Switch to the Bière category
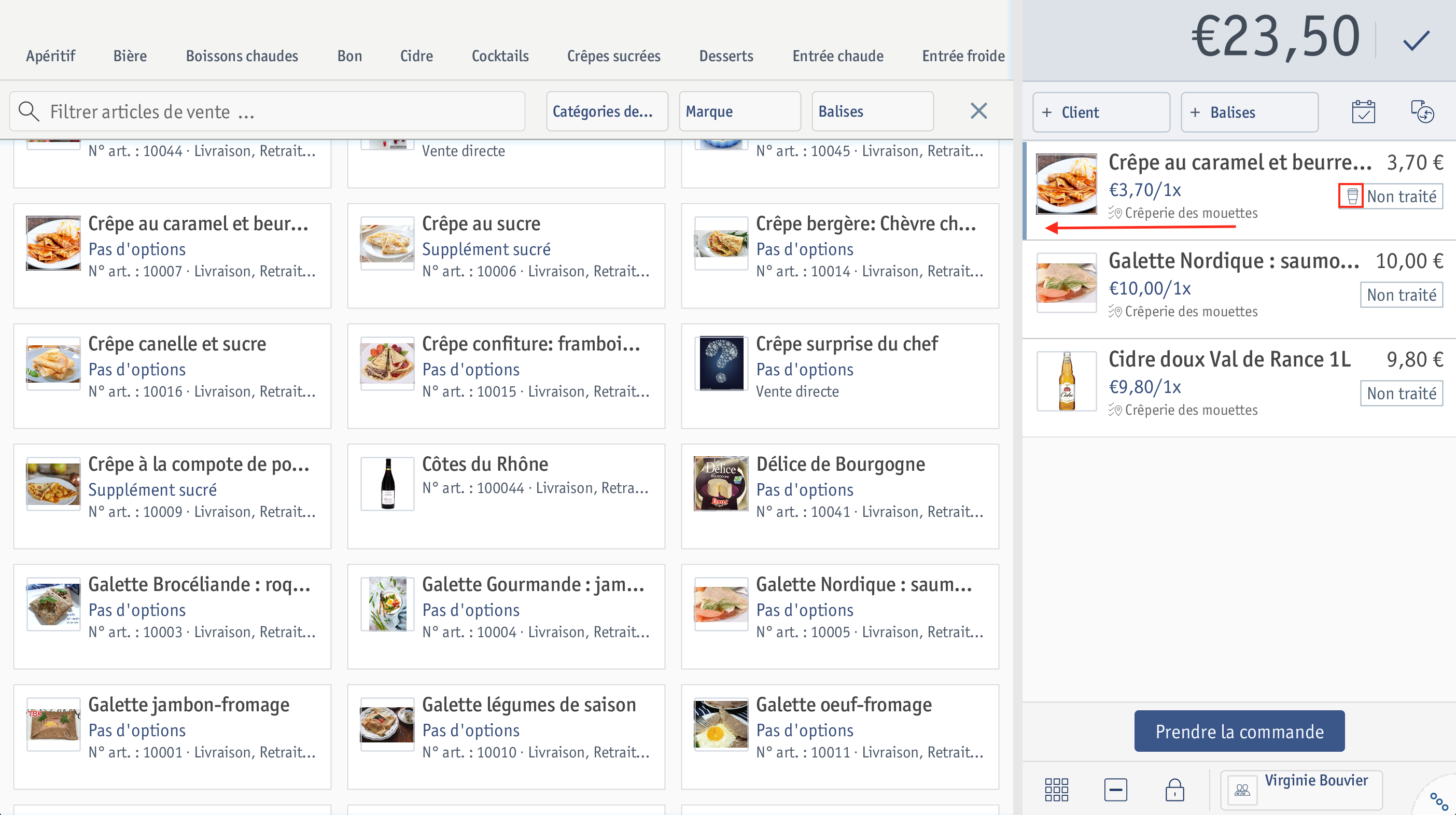The width and height of the screenshot is (1456, 815). [x=130, y=56]
